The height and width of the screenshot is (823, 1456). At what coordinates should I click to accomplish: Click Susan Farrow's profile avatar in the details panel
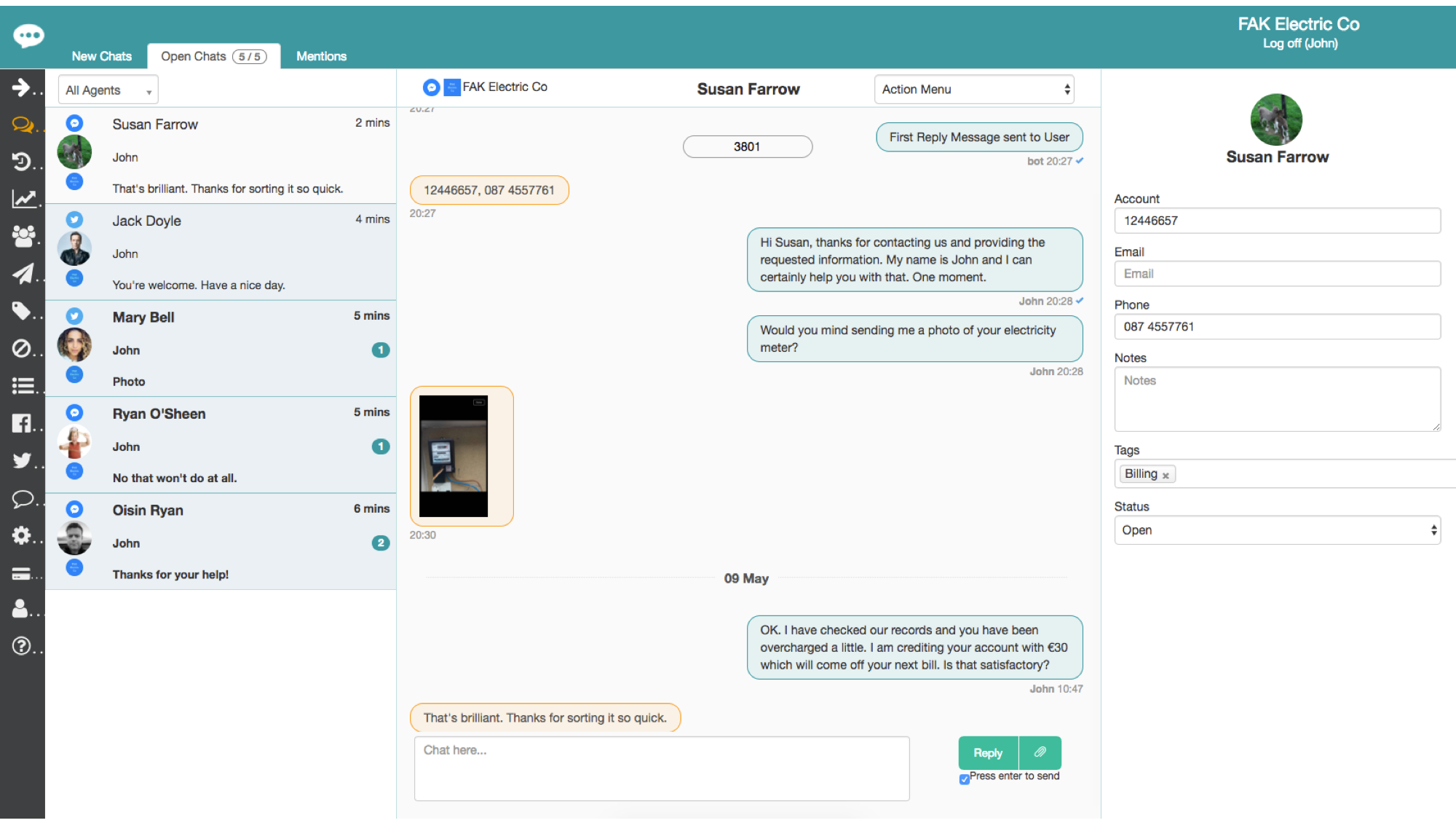1276,119
